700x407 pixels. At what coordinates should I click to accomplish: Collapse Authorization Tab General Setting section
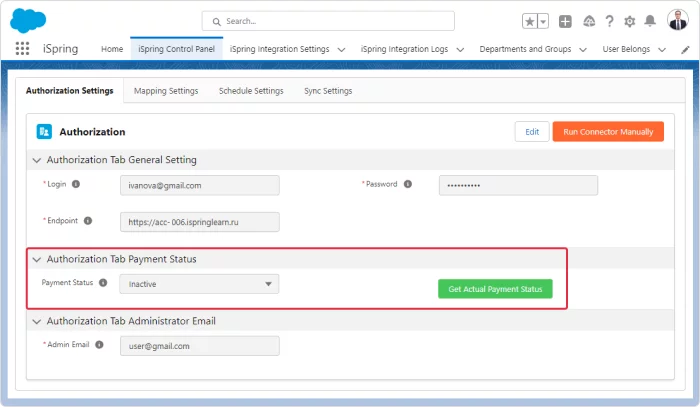(x=37, y=160)
